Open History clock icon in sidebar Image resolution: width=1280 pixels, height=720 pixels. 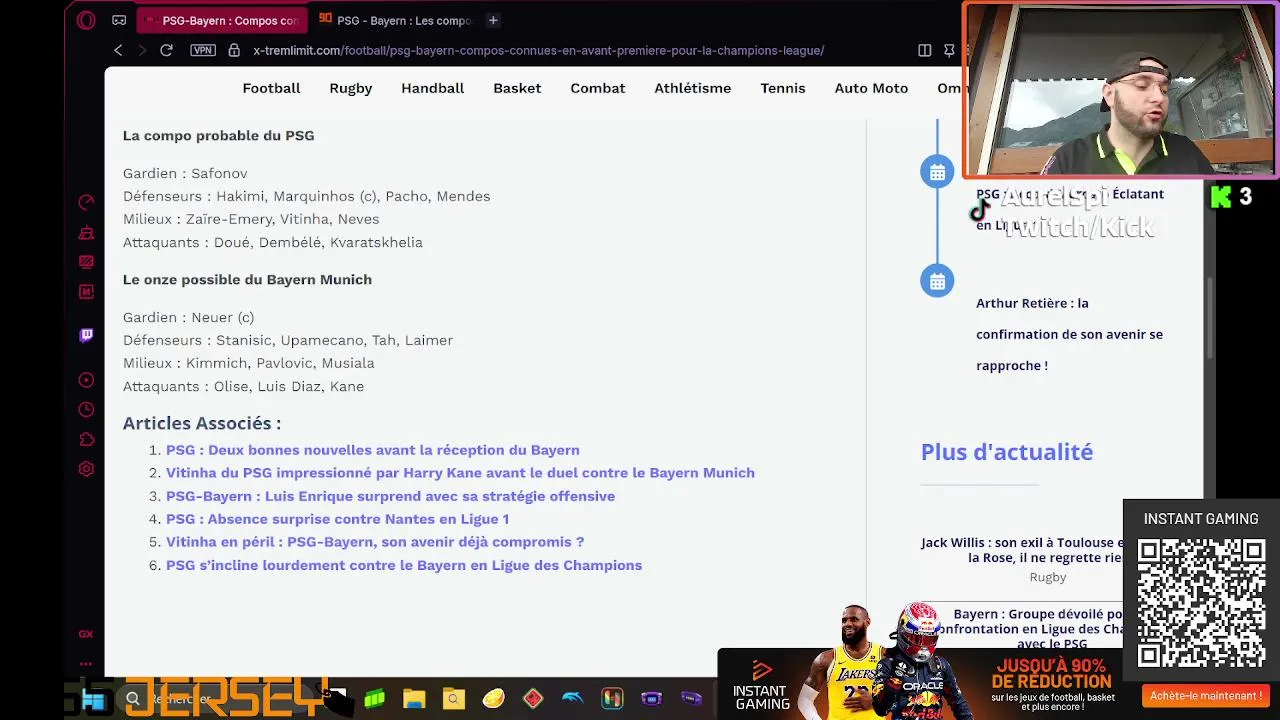86,410
